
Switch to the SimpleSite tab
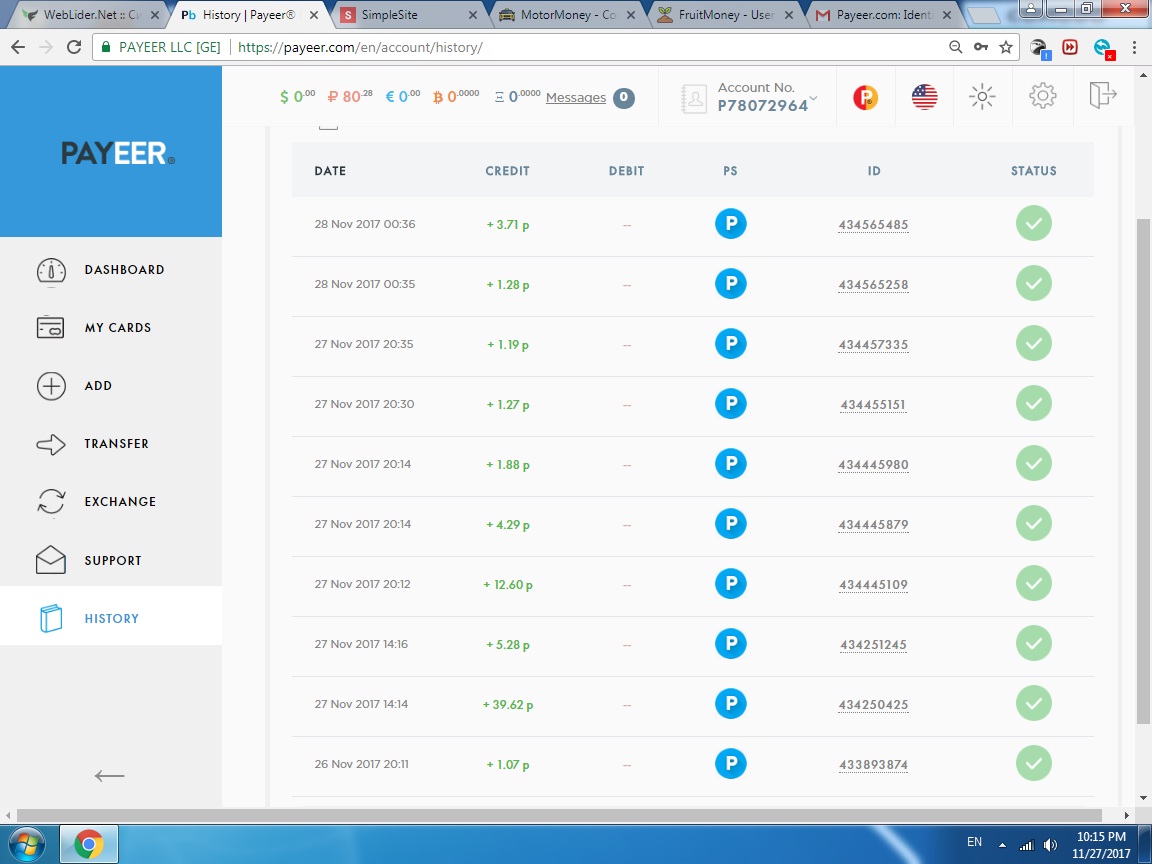tap(408, 15)
